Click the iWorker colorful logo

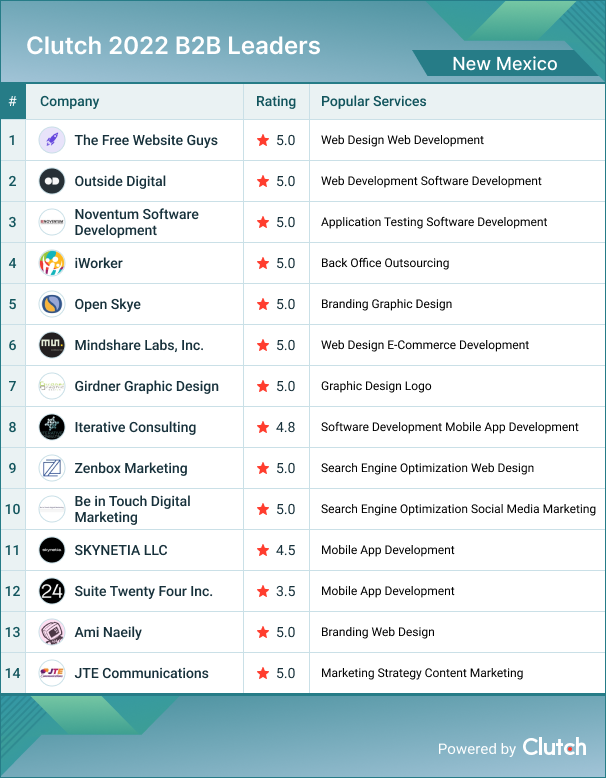coord(52,263)
